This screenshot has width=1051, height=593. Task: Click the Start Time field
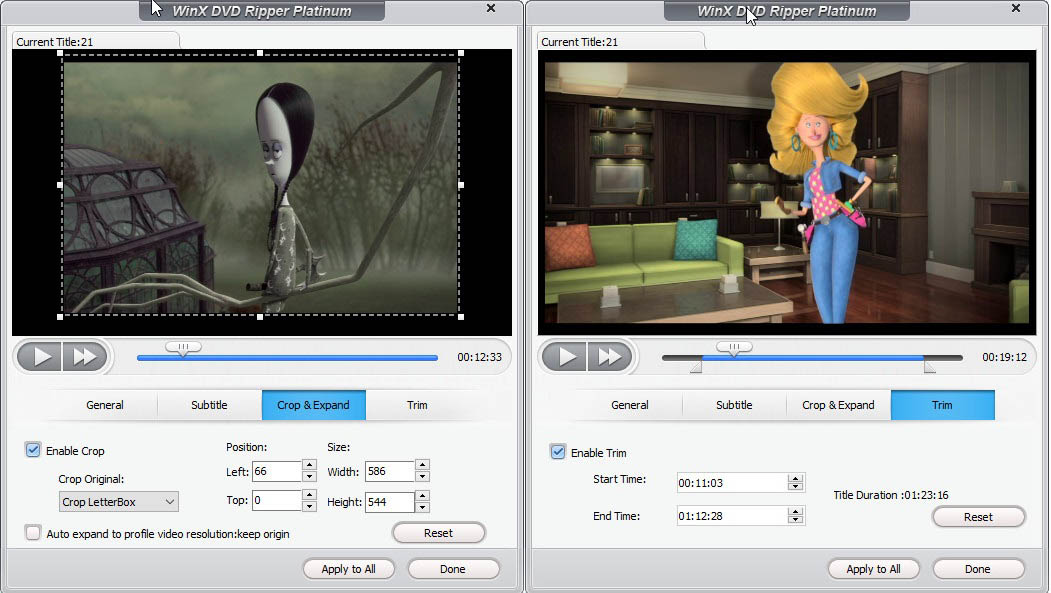pos(731,482)
